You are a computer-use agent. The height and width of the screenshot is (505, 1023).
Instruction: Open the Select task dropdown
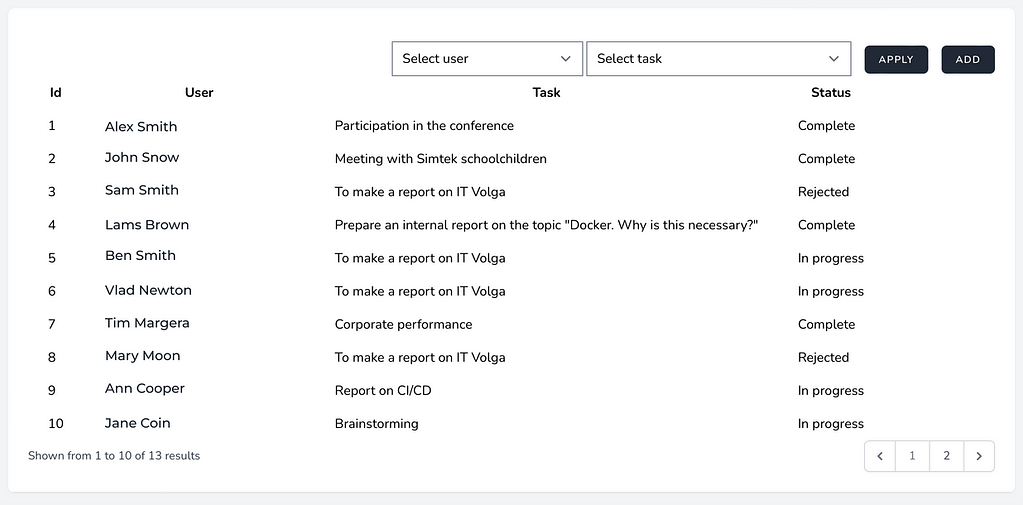pos(718,59)
